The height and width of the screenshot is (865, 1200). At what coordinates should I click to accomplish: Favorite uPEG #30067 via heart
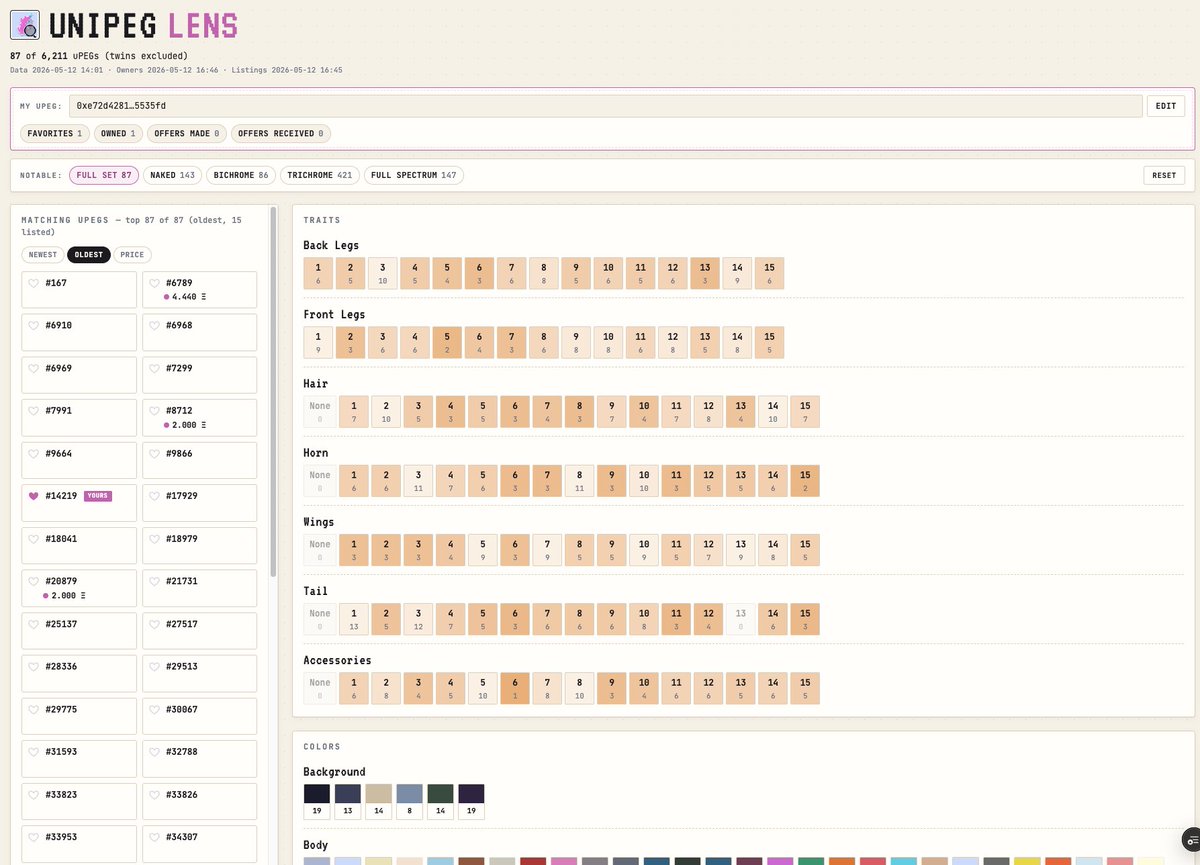pos(154,709)
